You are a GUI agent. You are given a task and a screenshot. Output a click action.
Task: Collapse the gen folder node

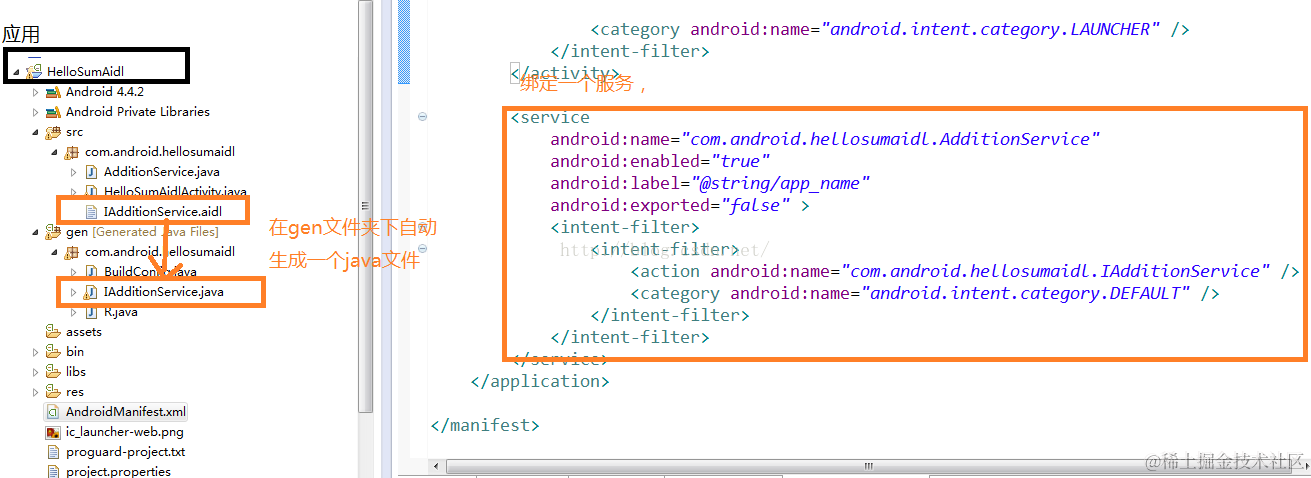point(35,232)
